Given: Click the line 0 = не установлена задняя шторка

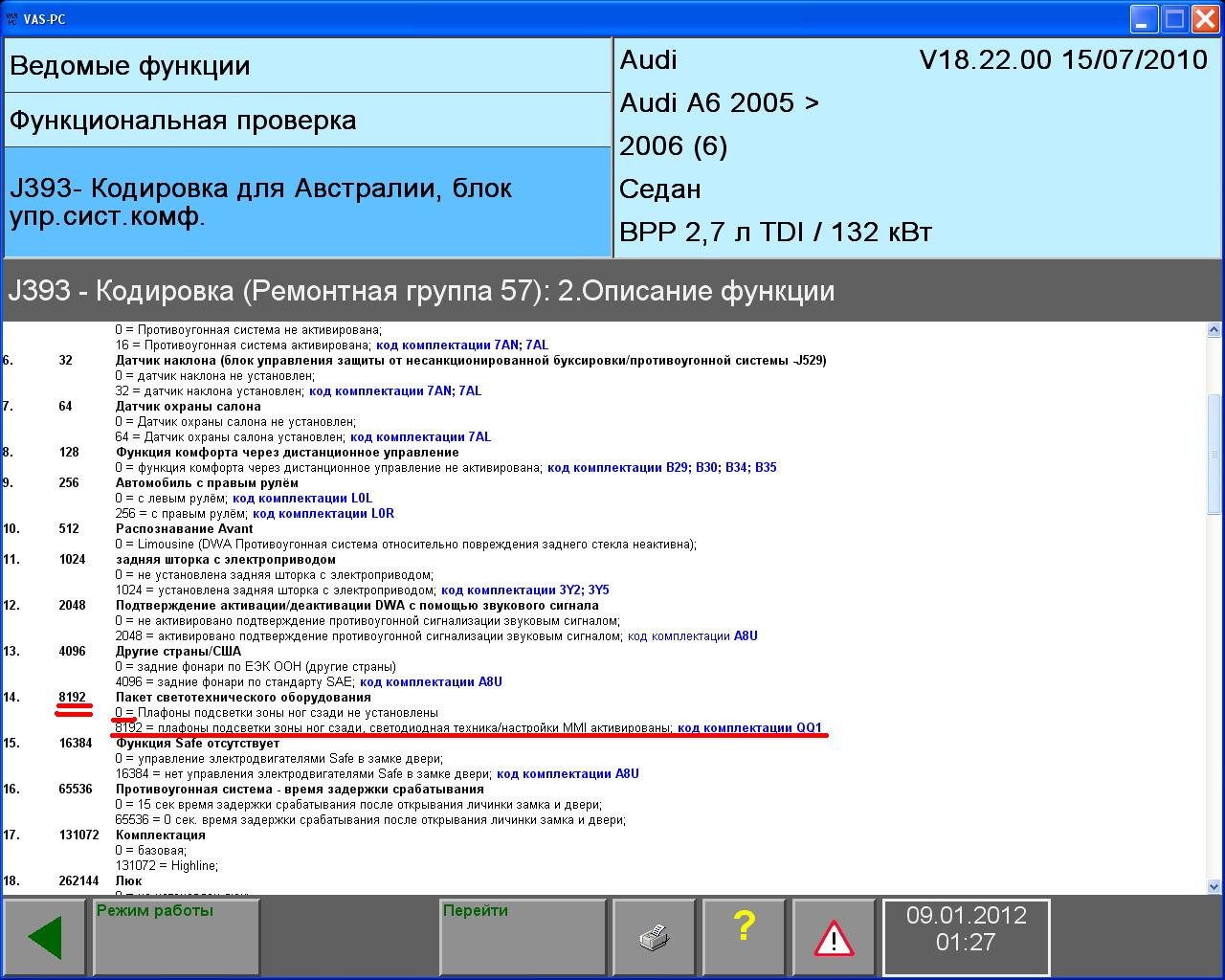Looking at the screenshot, I should coord(274,575).
